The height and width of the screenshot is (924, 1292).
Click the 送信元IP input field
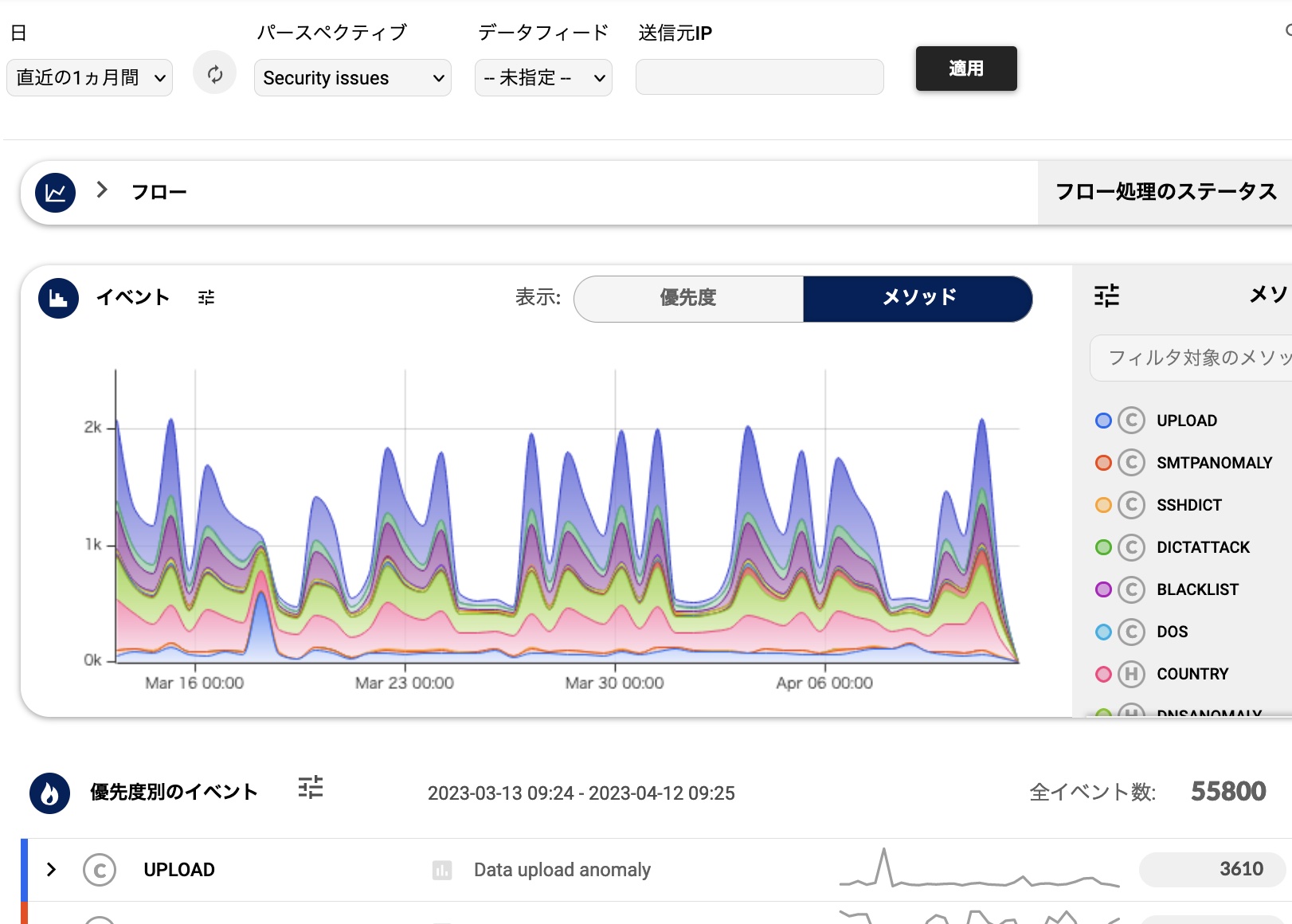click(759, 77)
